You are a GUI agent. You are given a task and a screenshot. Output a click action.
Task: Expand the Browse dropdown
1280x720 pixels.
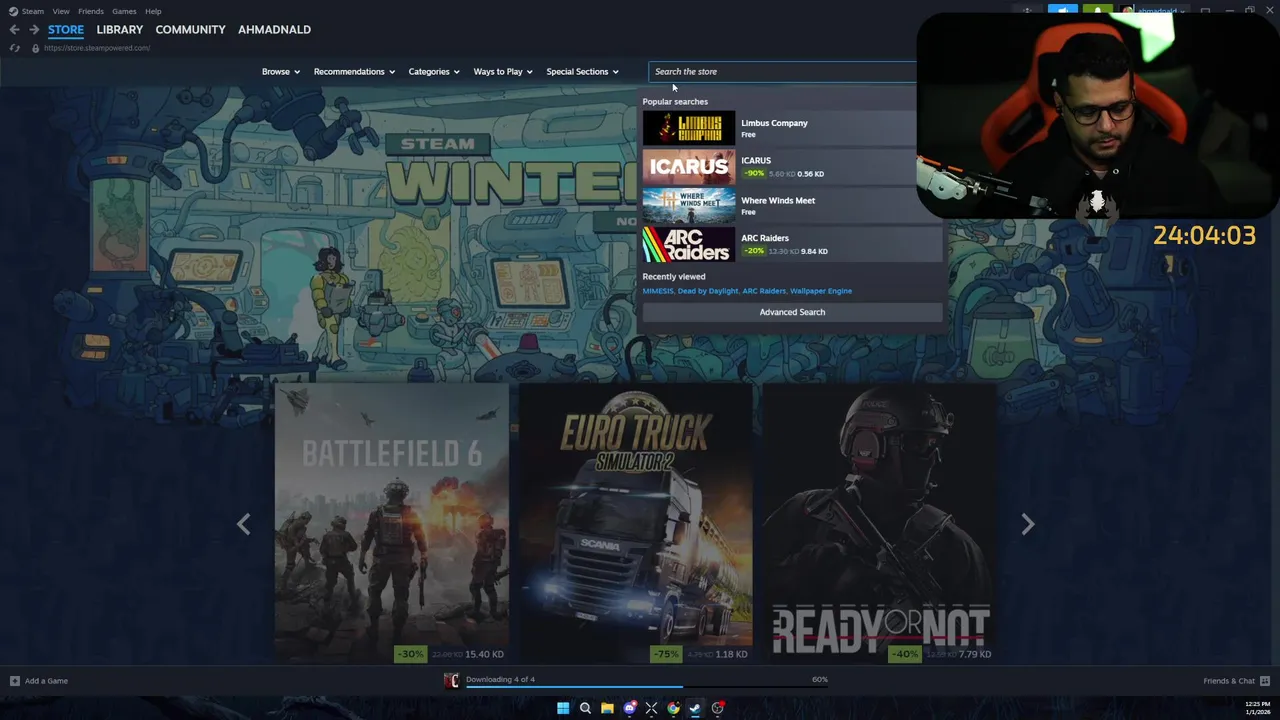[x=281, y=72]
